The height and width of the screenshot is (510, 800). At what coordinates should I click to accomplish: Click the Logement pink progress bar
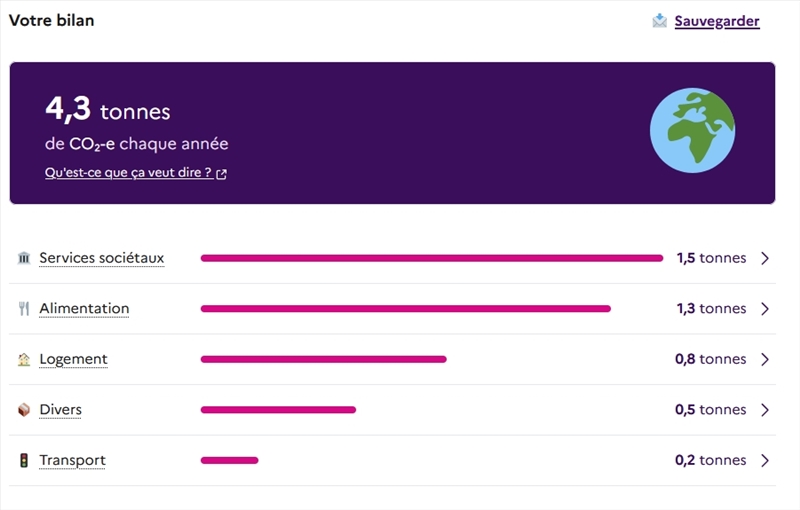click(323, 359)
